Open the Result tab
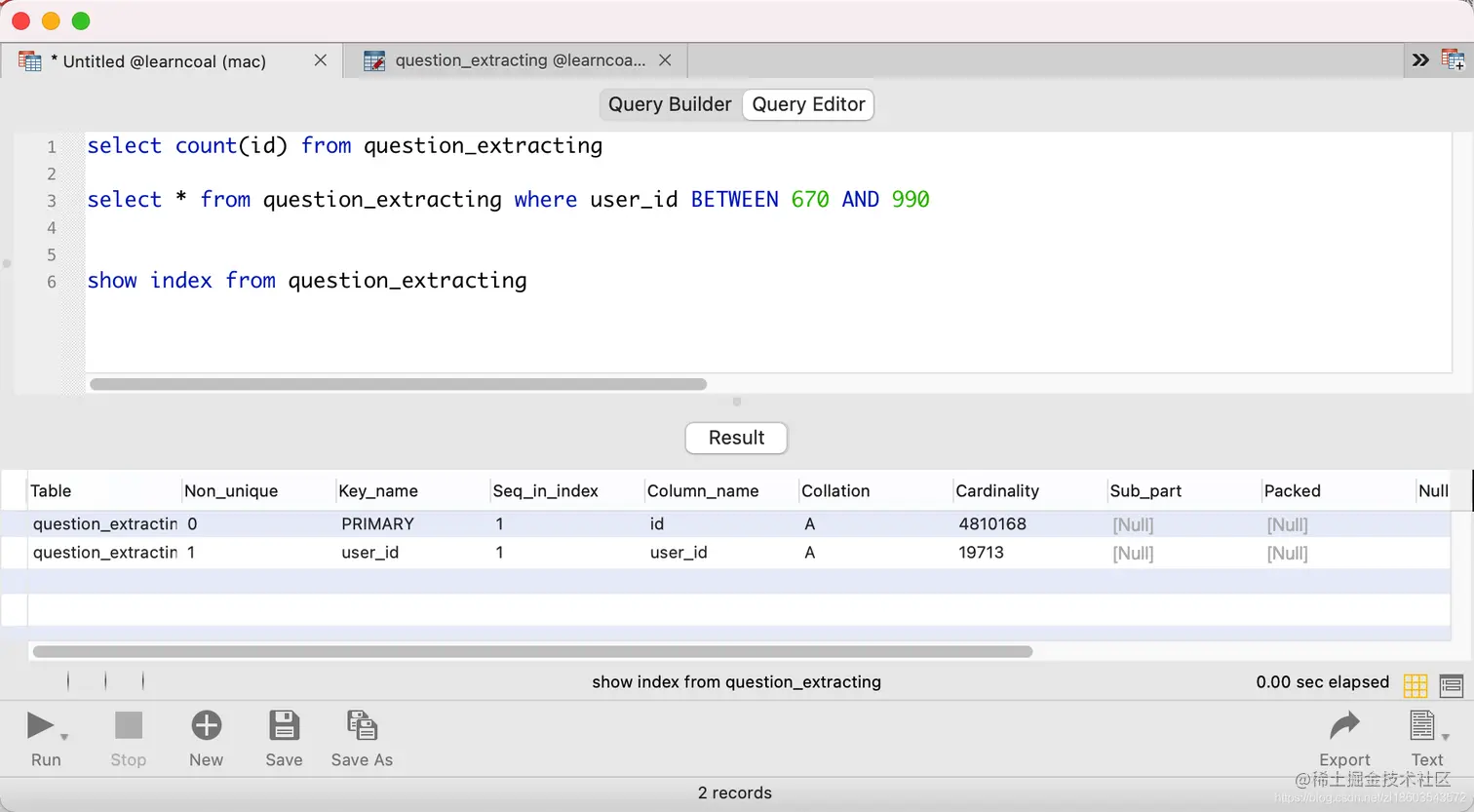 click(x=736, y=438)
